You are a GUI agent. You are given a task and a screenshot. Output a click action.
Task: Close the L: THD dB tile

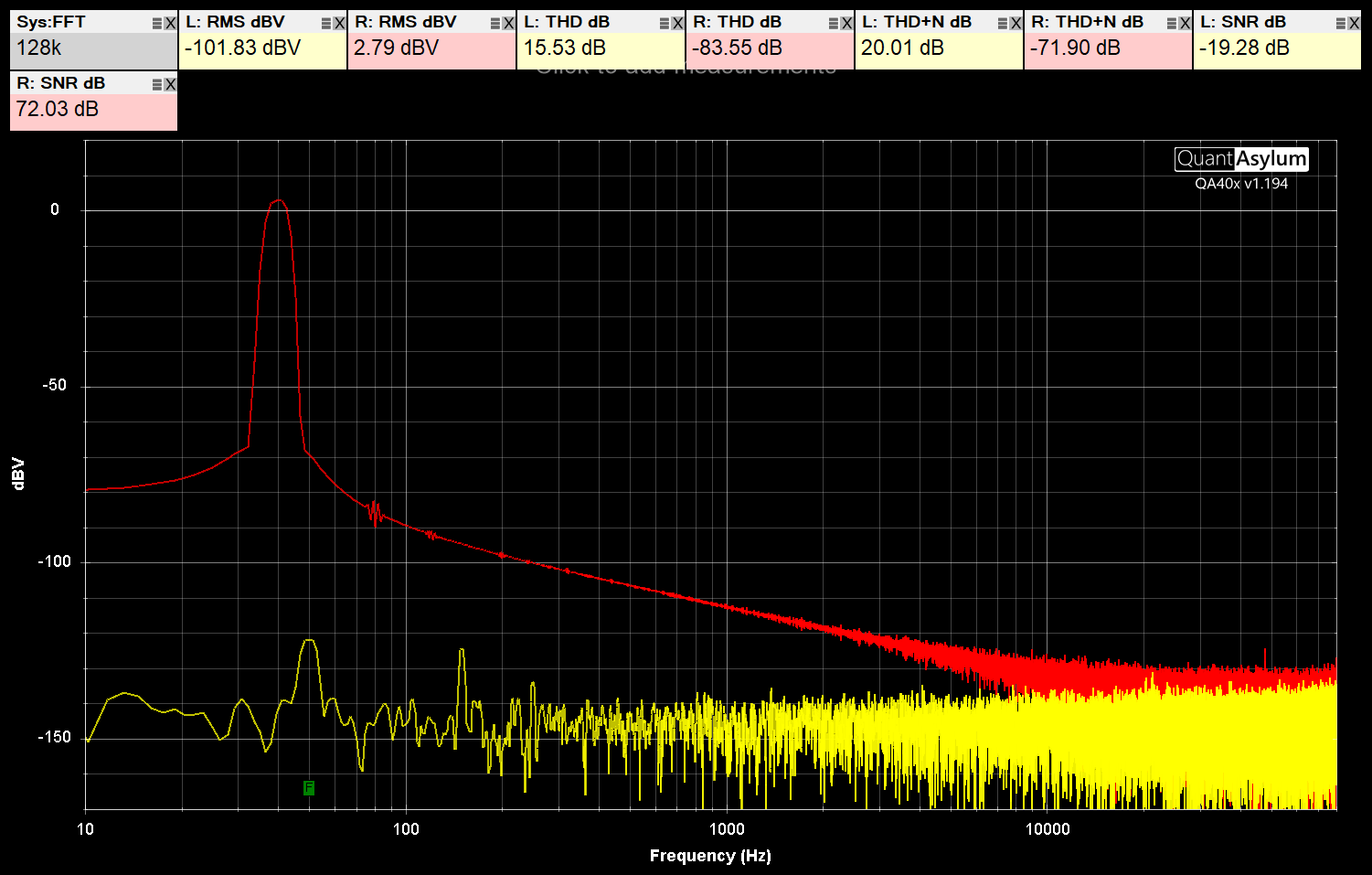point(678,23)
